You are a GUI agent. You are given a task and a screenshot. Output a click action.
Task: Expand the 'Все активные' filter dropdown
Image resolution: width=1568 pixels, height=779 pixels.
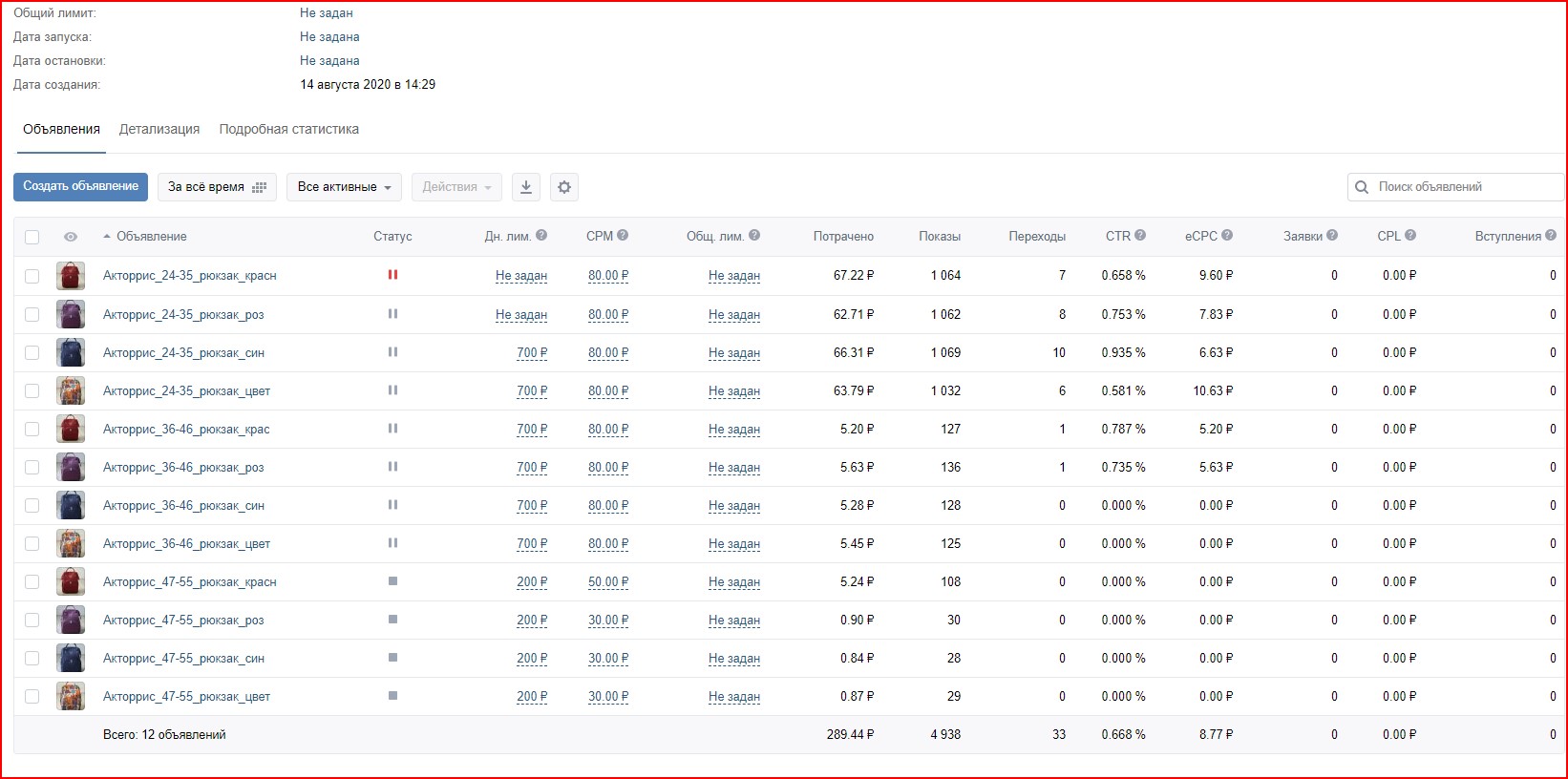[x=344, y=187]
